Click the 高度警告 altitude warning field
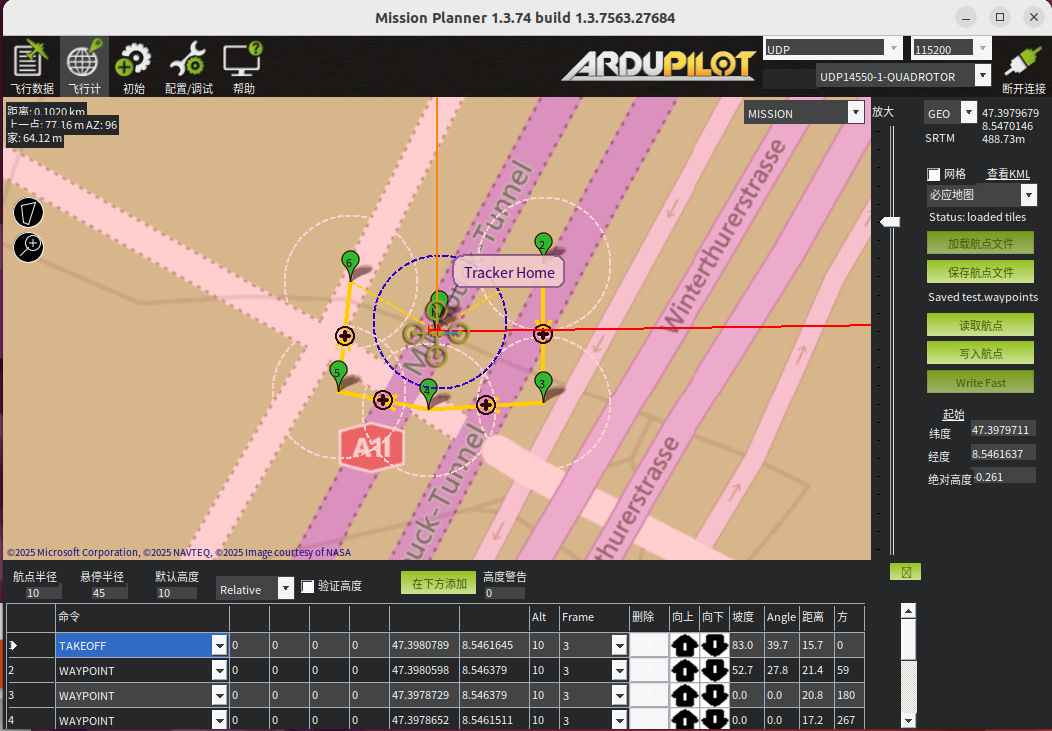 (x=504, y=593)
